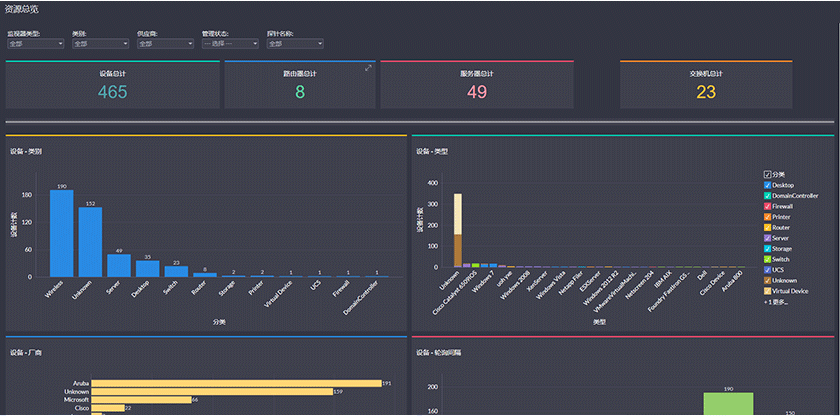This screenshot has height=417, width=840.
Task: Select the Unknown bar showing 152 in 设备-类别
Action: click(x=91, y=242)
